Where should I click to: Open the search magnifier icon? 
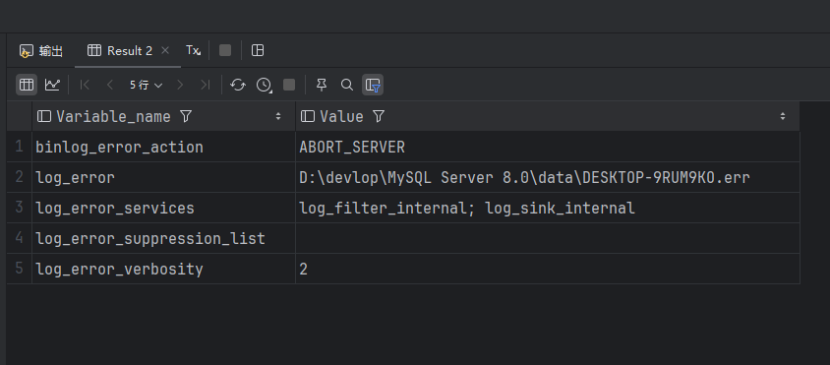tap(347, 85)
